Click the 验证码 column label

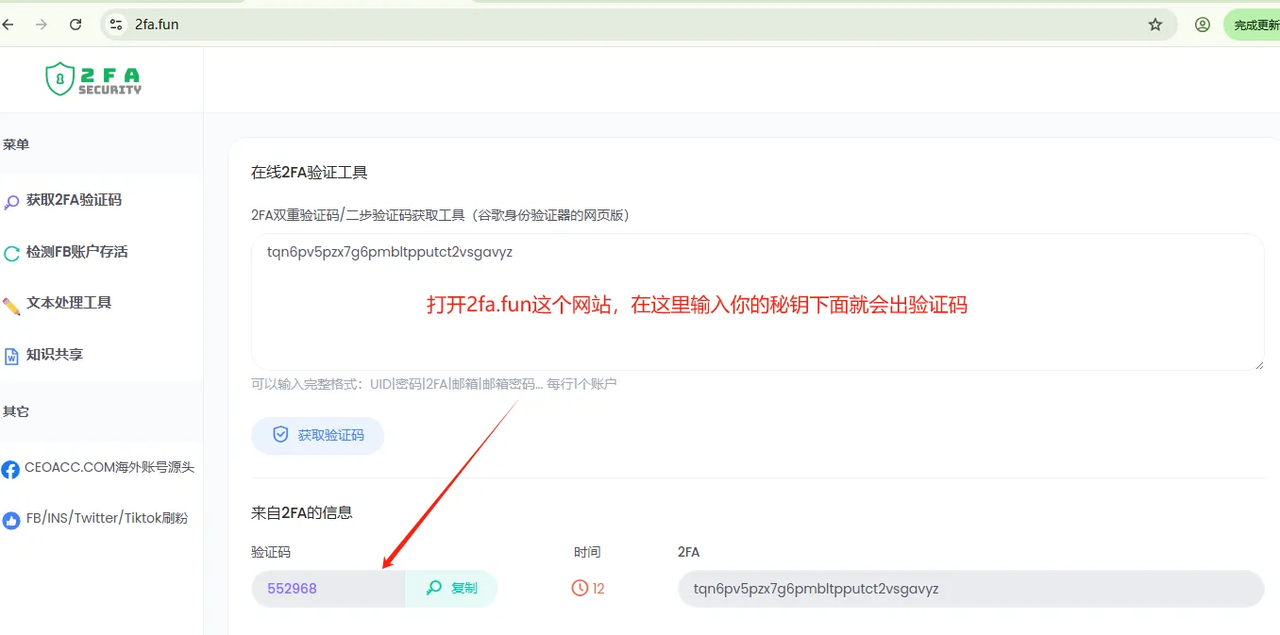pyautogui.click(x=271, y=552)
